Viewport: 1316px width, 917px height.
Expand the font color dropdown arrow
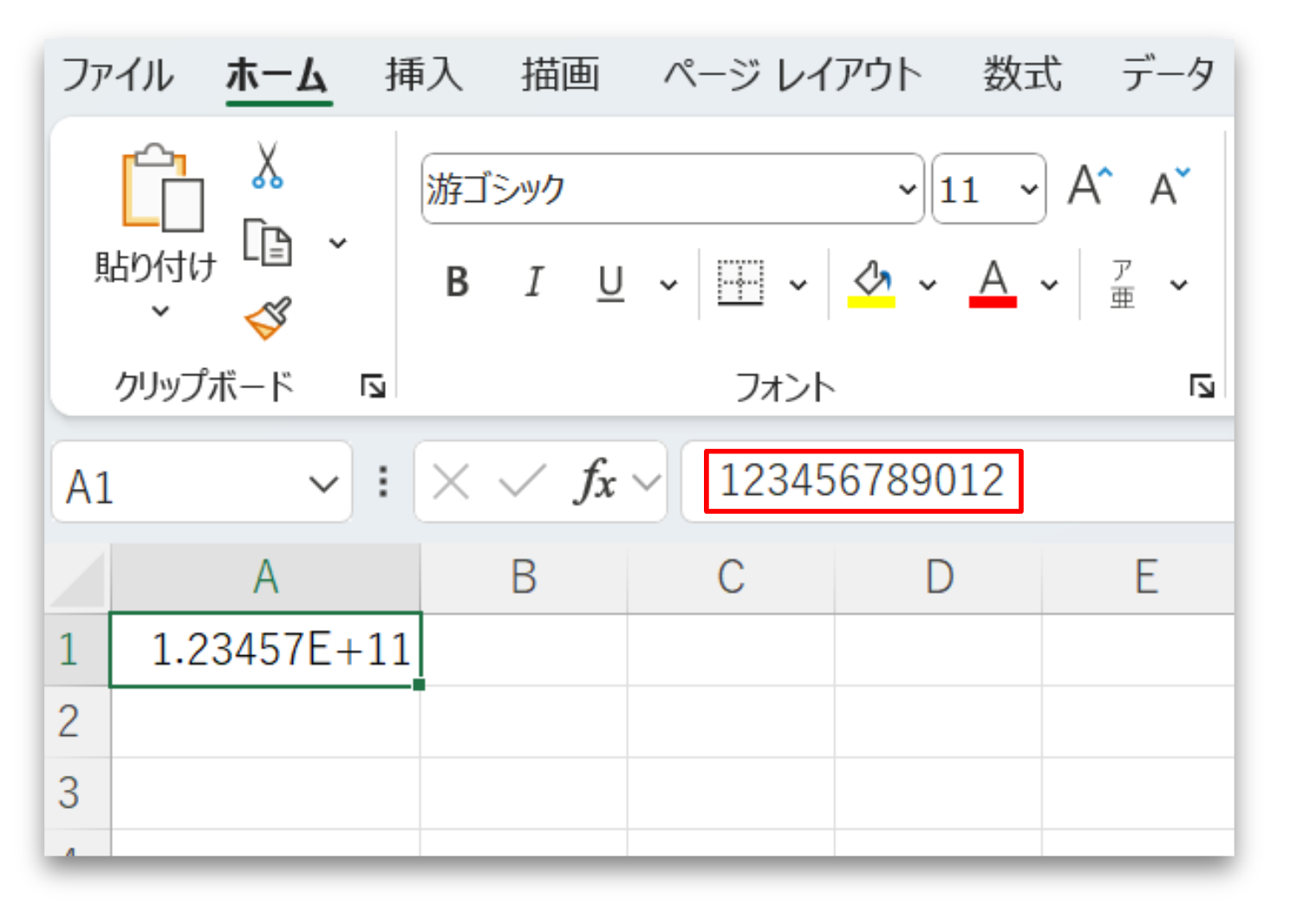tap(1050, 284)
